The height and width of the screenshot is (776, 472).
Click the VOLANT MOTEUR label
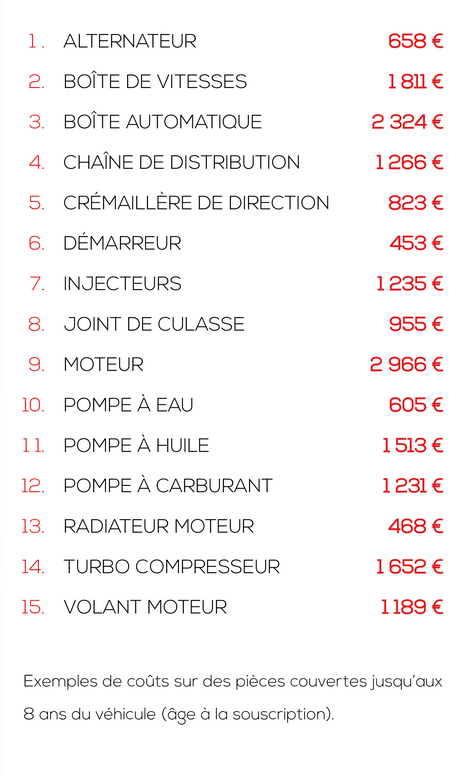145,607
